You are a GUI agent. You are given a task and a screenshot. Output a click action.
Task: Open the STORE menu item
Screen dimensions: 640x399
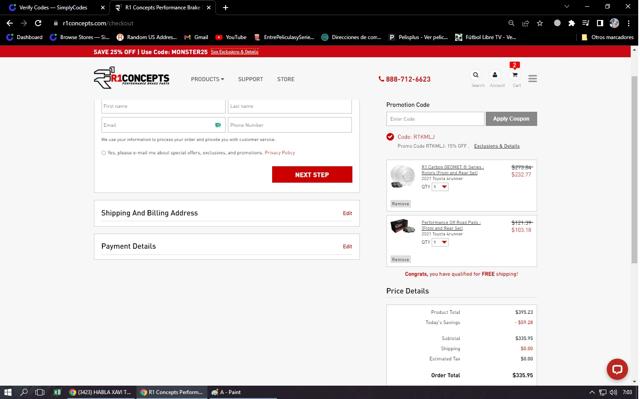[285, 79]
